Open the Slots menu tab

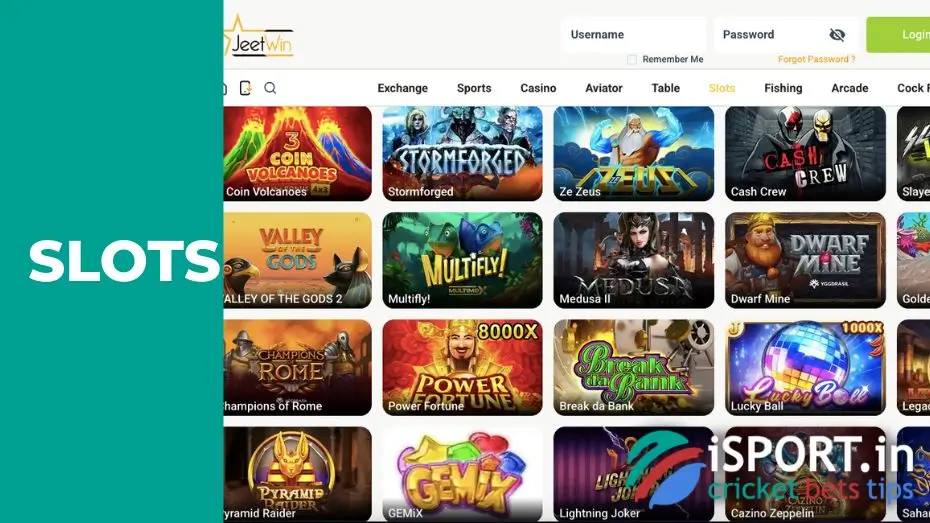tap(722, 88)
